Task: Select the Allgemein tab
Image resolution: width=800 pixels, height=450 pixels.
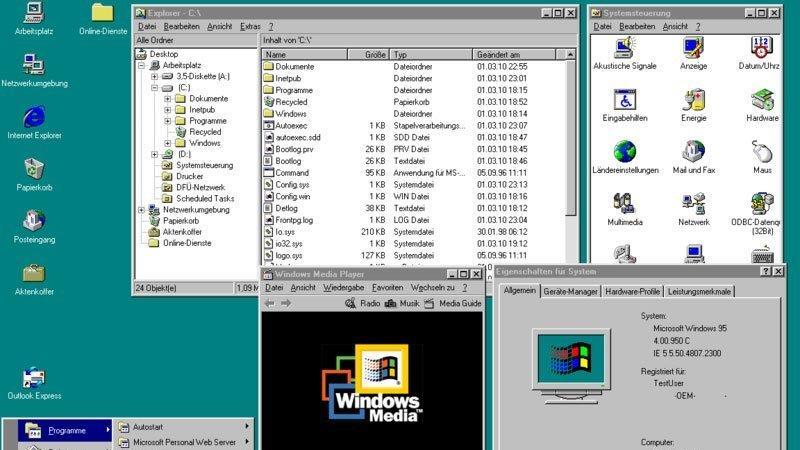Action: coord(519,290)
